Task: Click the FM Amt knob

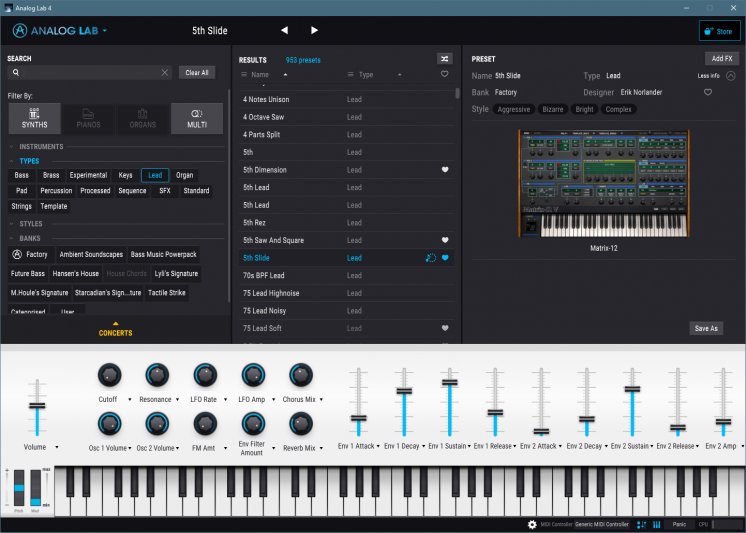Action: click(205, 424)
